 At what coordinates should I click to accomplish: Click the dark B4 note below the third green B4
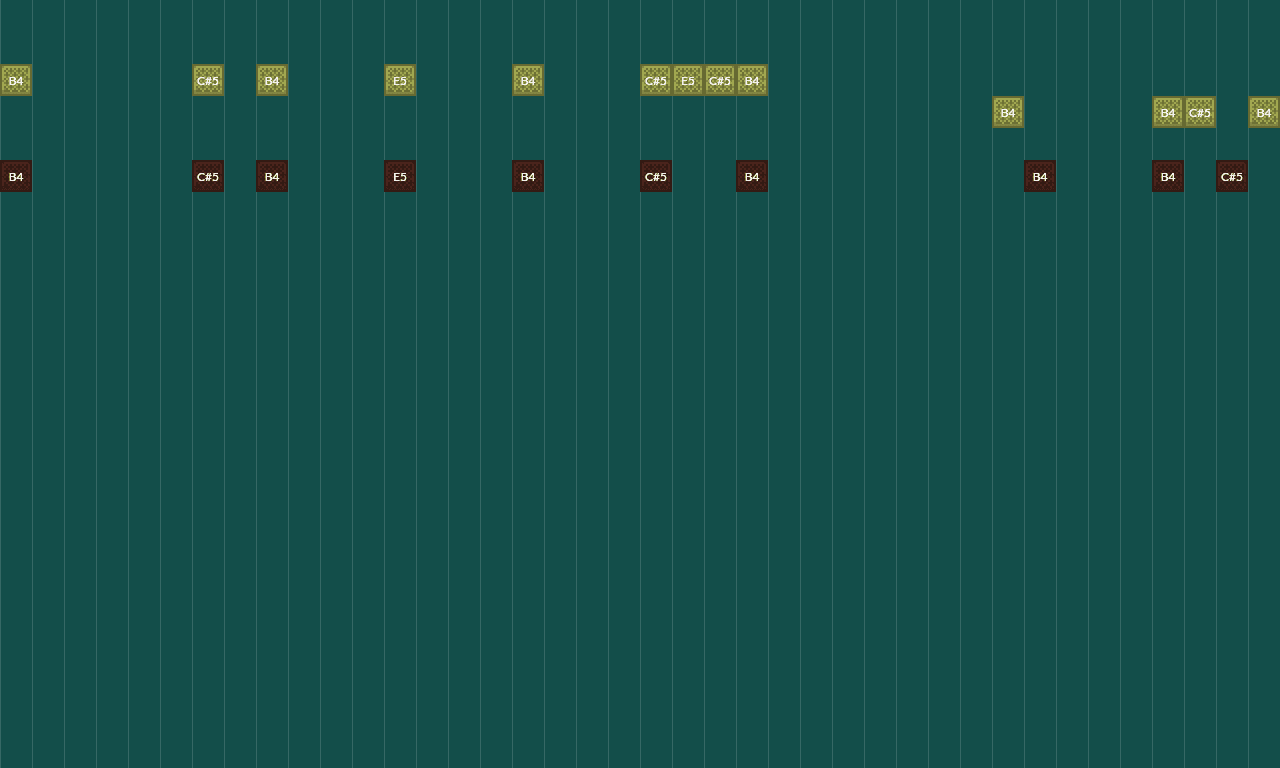(527, 176)
